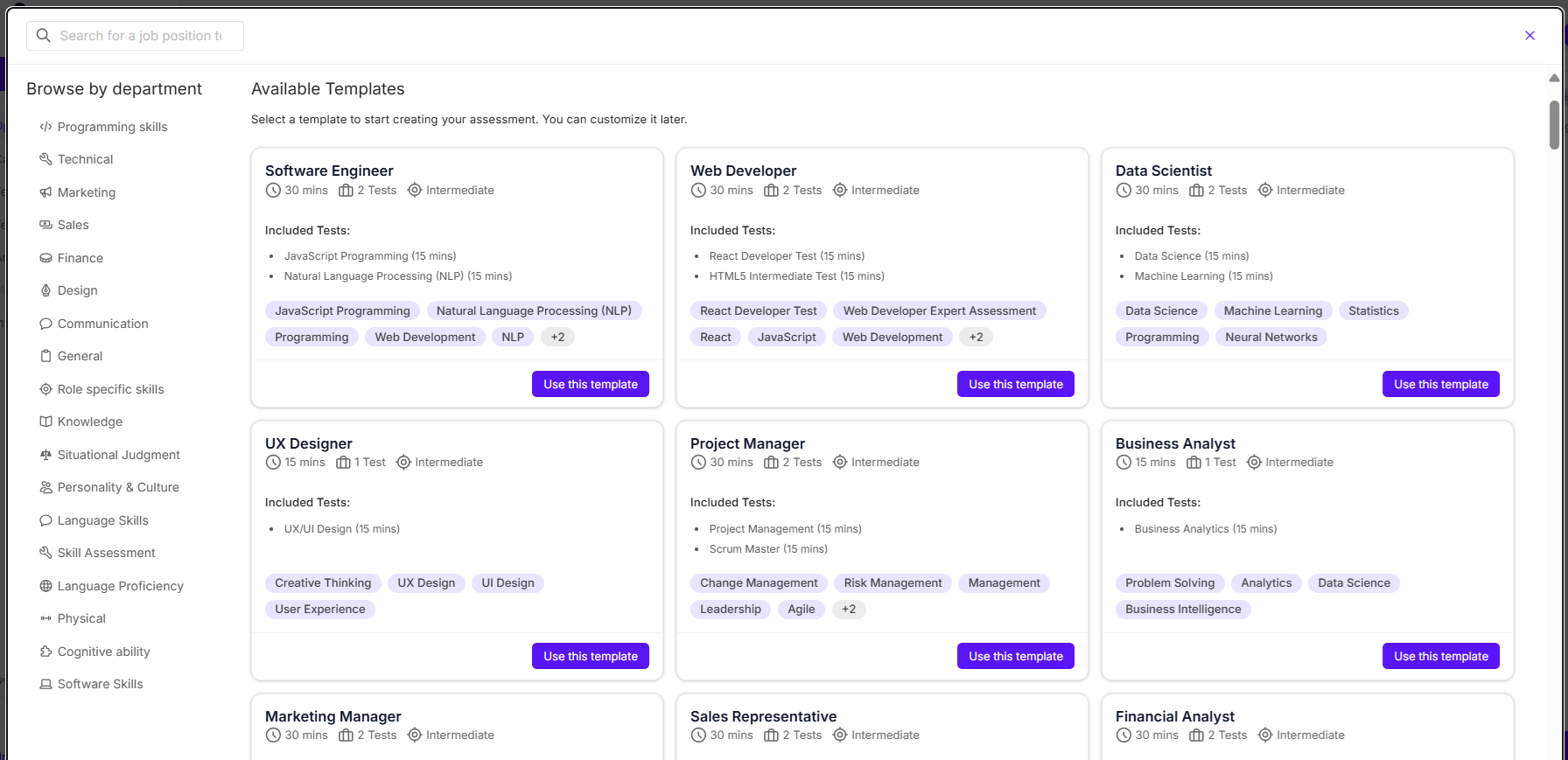Click the vertical scrollbar thumb
This screenshot has width=1568, height=760.
(x=1554, y=124)
